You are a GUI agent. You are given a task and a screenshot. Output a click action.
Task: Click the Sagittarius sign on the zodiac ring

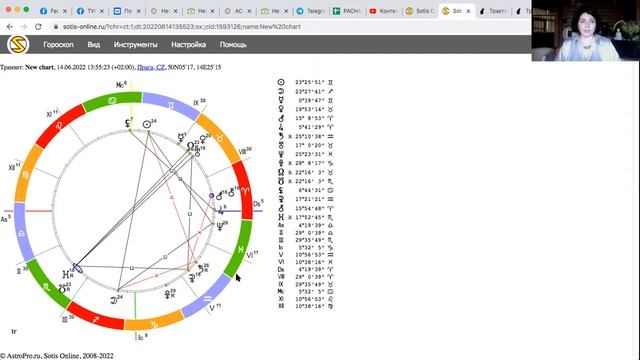click(x=96, y=320)
